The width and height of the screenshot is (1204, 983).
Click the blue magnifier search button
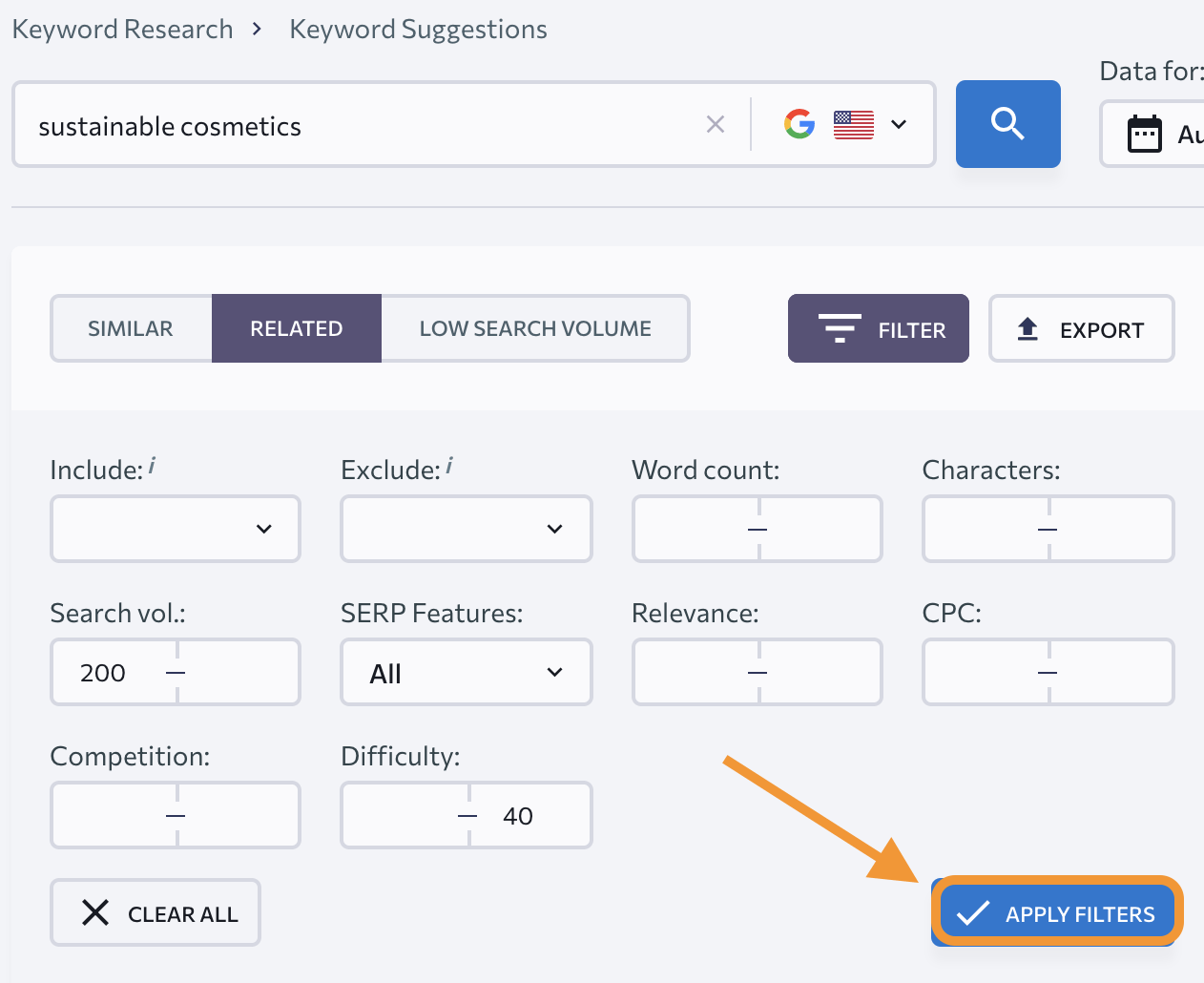[1007, 124]
